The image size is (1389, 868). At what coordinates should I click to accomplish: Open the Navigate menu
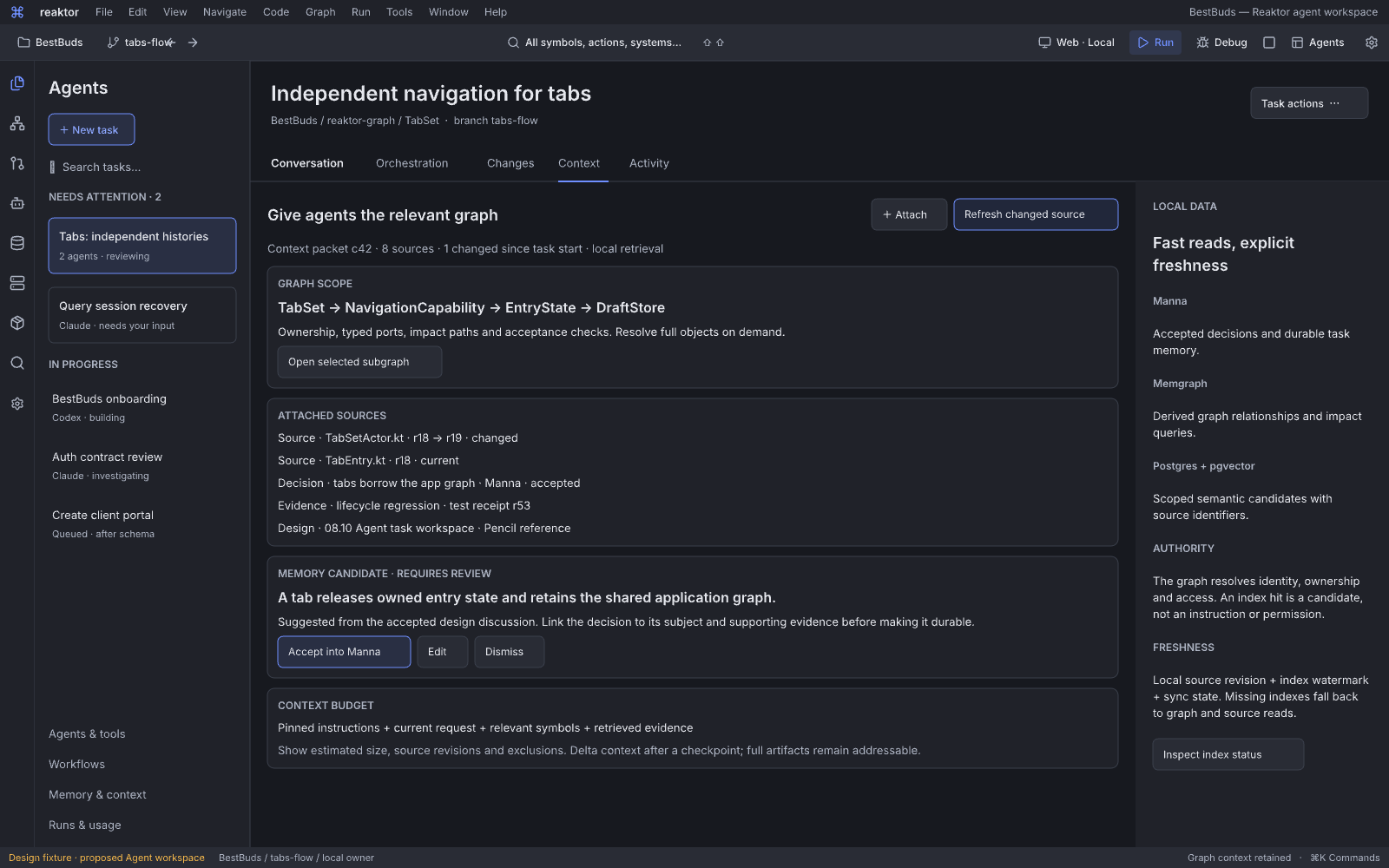(x=225, y=12)
